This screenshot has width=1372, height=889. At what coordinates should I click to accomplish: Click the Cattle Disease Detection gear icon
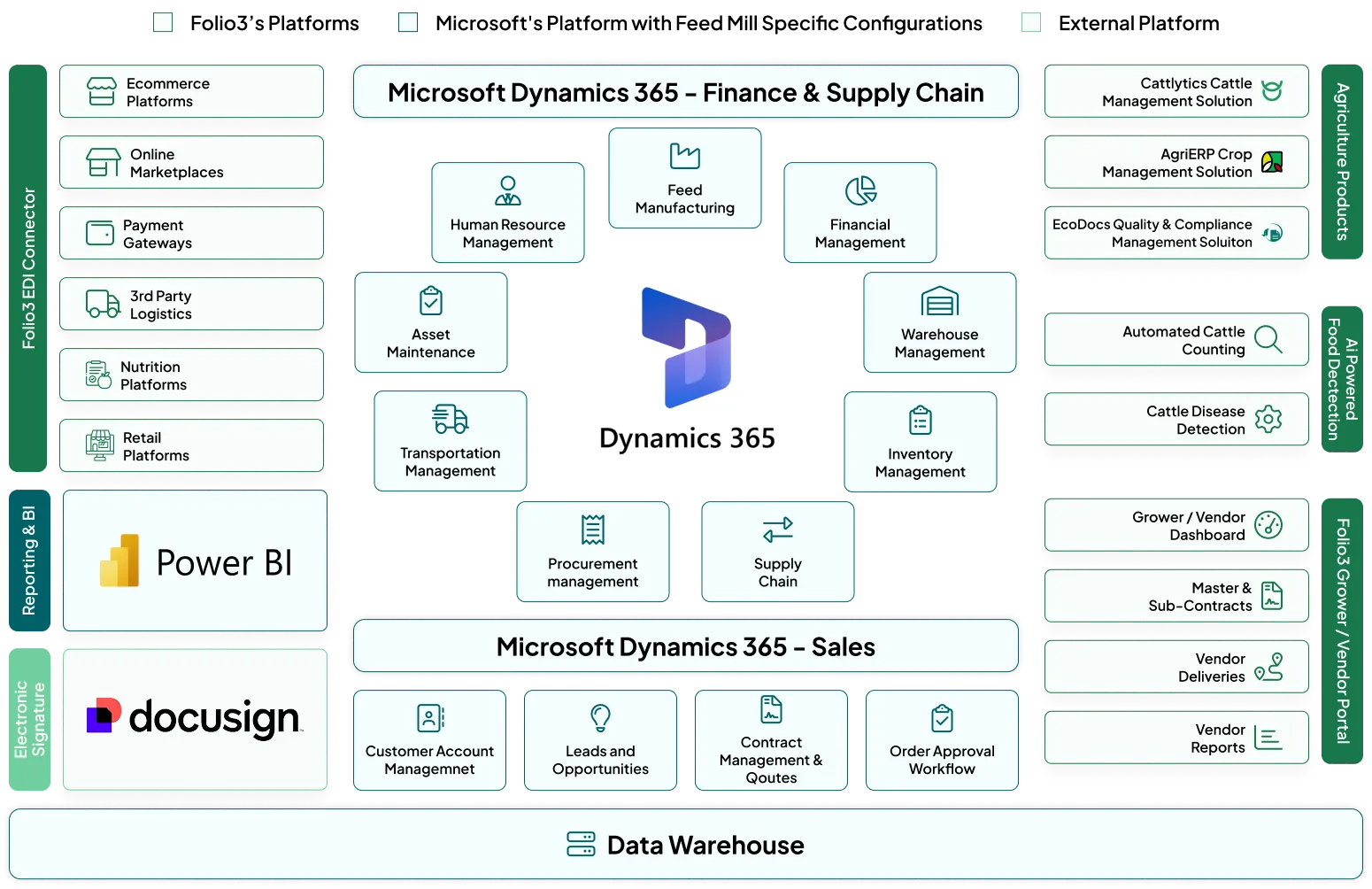(1268, 419)
